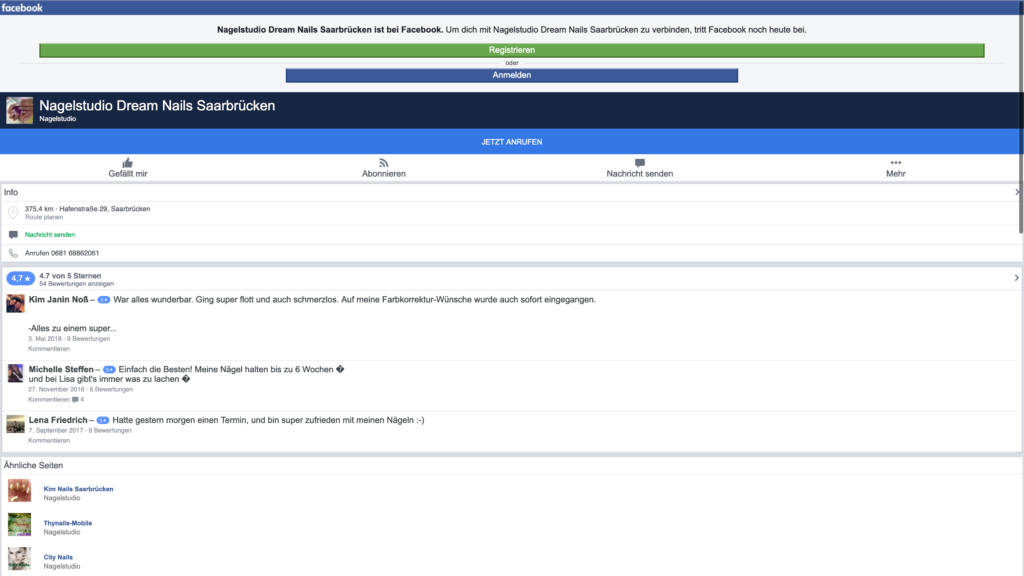Click Nagelstudio Dream Nails profile picture

(19, 110)
